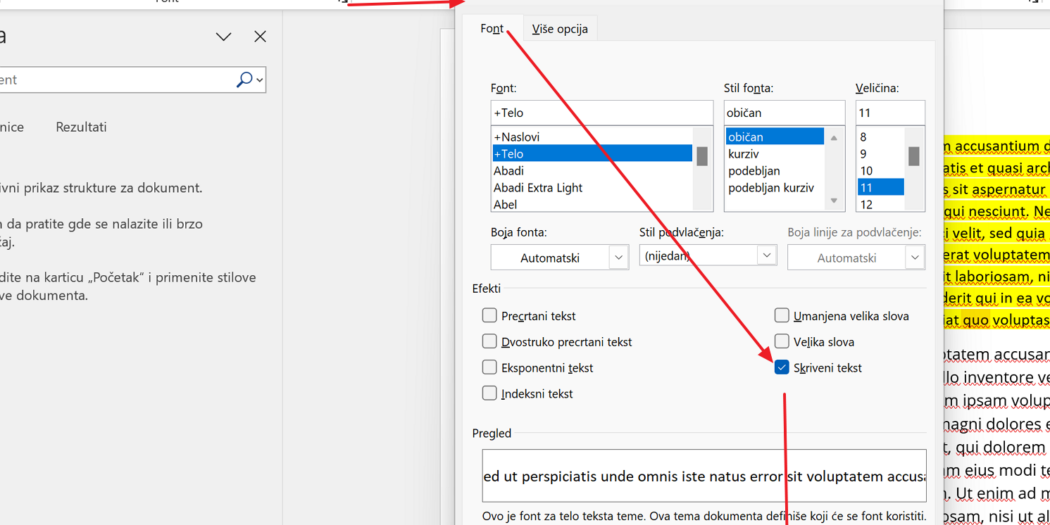The height and width of the screenshot is (525, 1050).
Task: Select font size 12
Action: tap(881, 204)
